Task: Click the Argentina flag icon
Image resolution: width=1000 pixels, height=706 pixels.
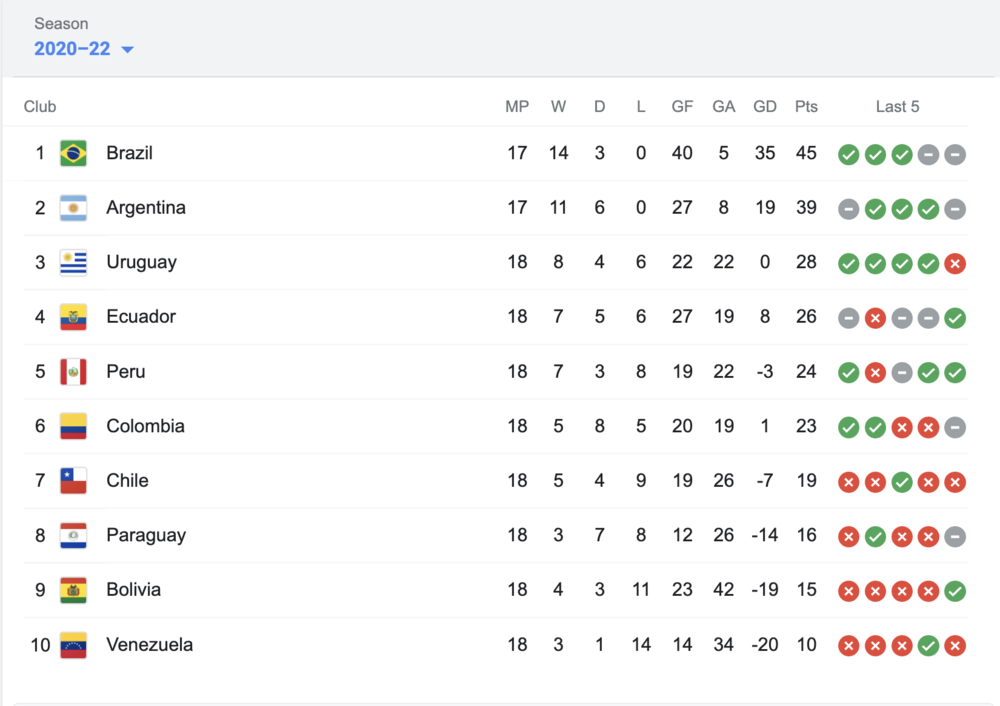Action: 73,208
